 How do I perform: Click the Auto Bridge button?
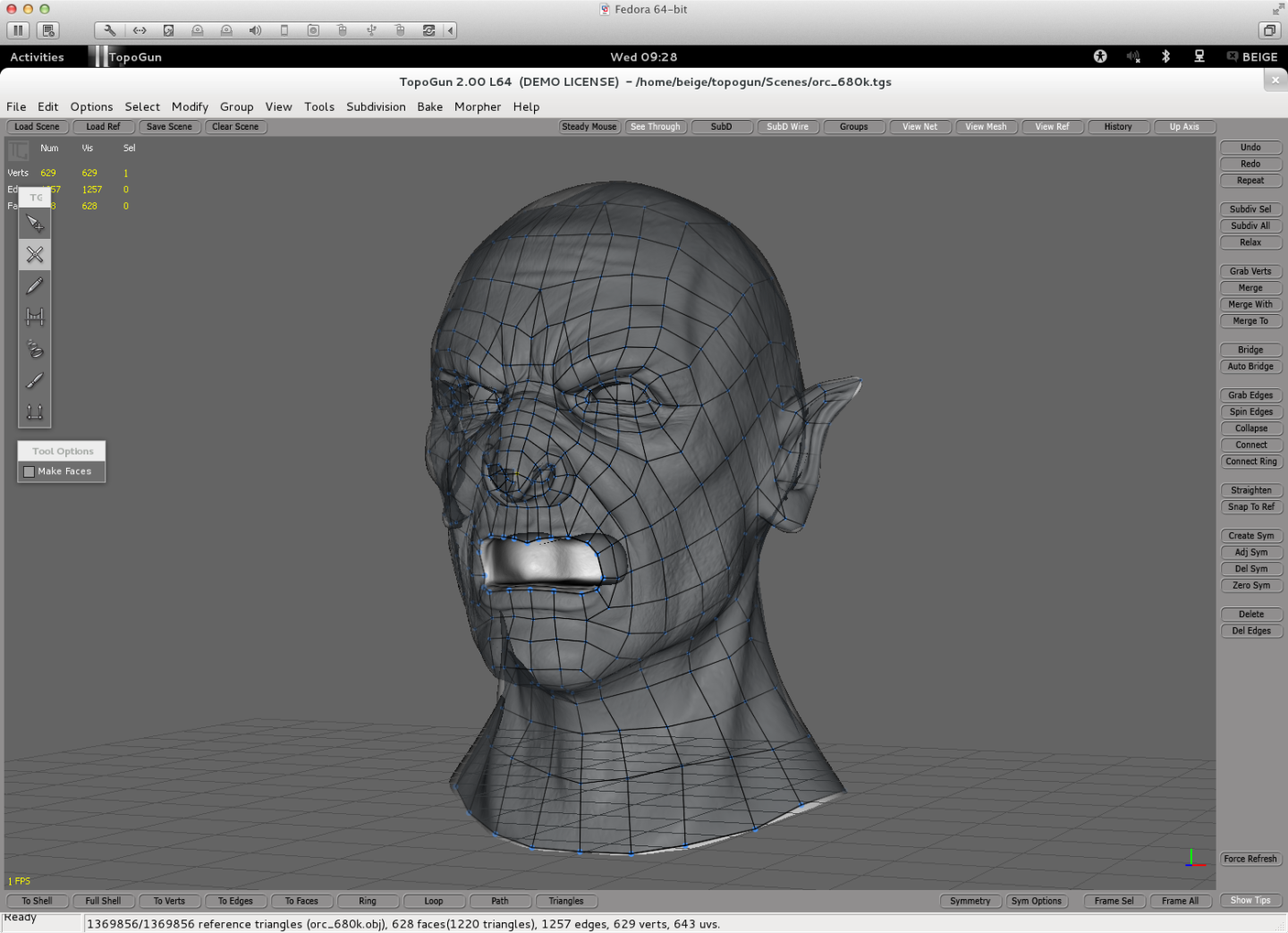tap(1250, 367)
